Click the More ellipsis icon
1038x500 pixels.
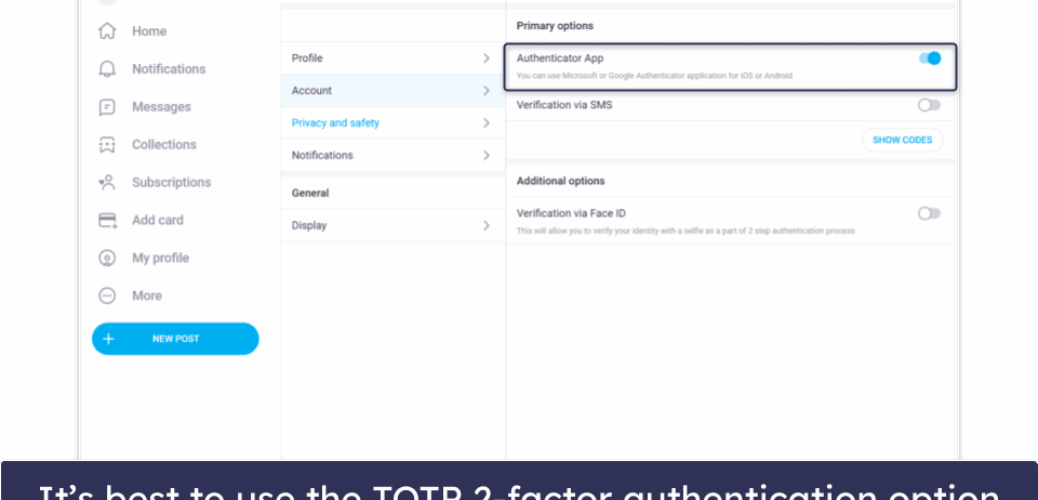(107, 295)
